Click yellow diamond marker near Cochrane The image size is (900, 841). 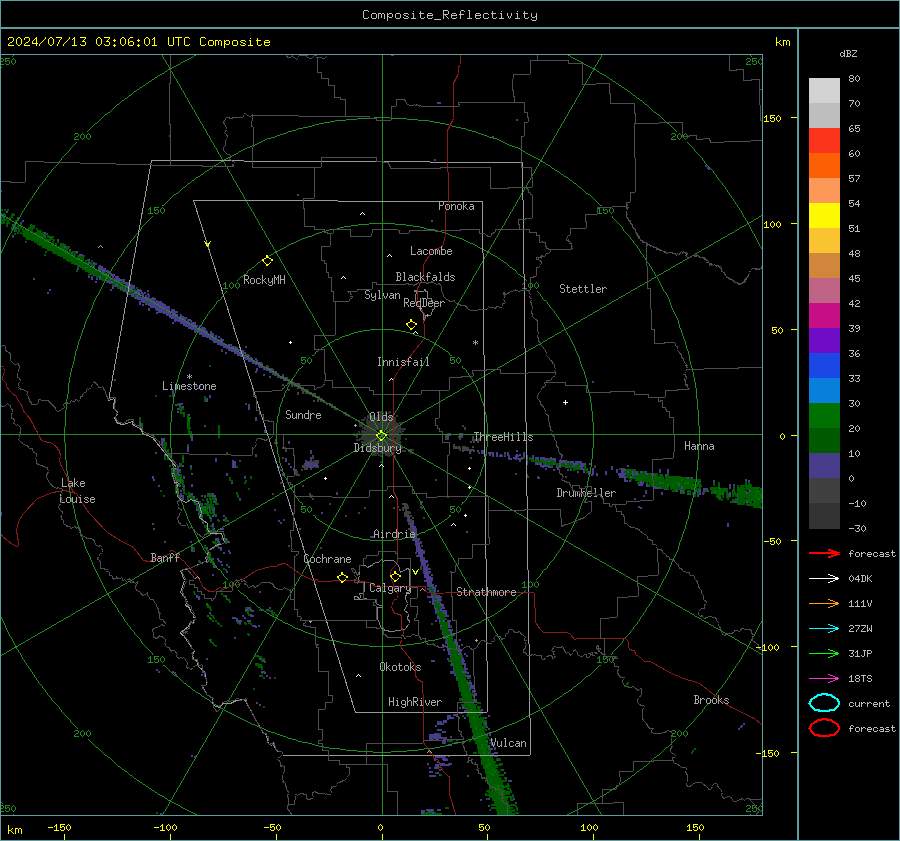342,577
